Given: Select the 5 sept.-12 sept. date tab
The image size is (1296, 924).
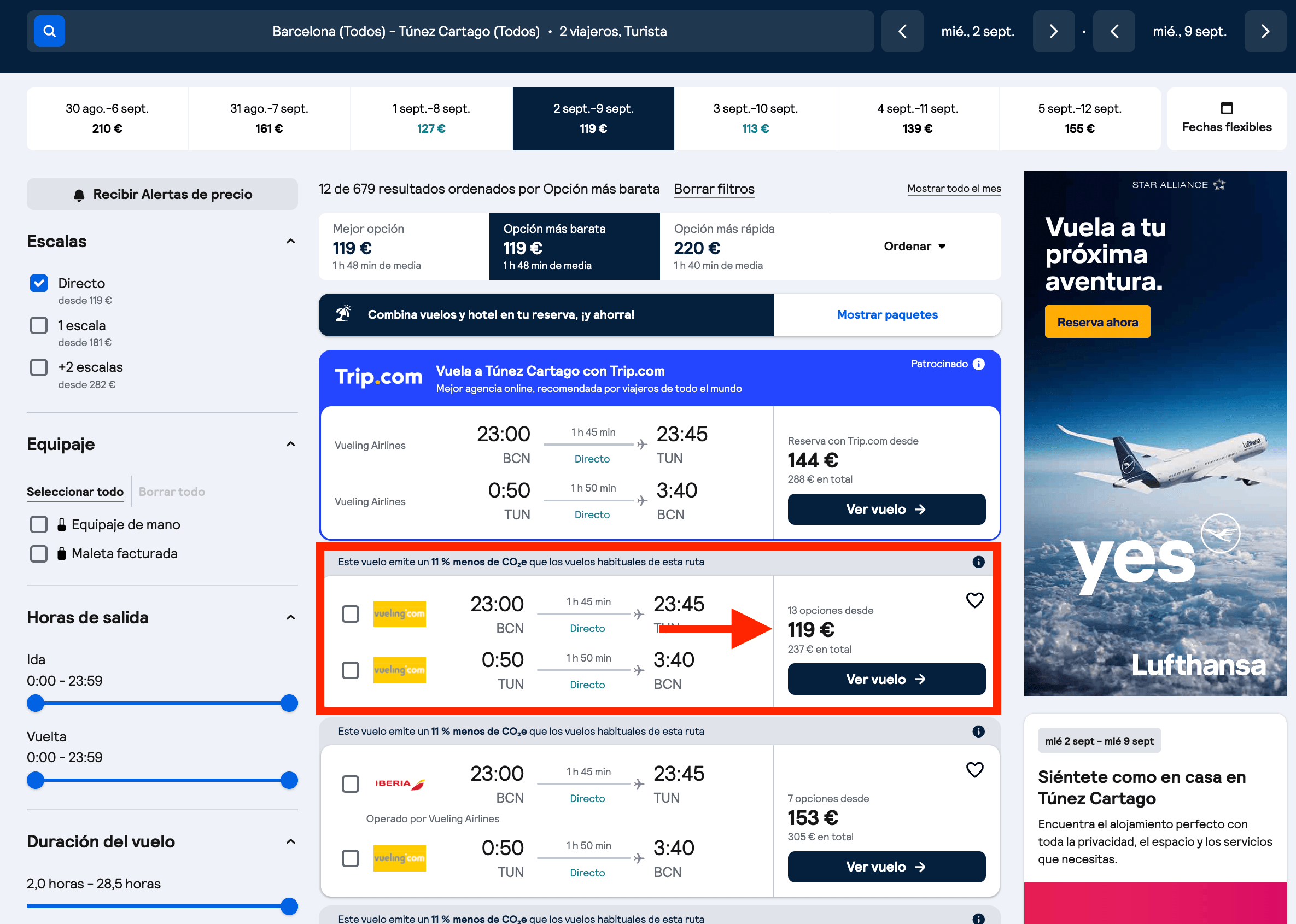Looking at the screenshot, I should [1080, 118].
